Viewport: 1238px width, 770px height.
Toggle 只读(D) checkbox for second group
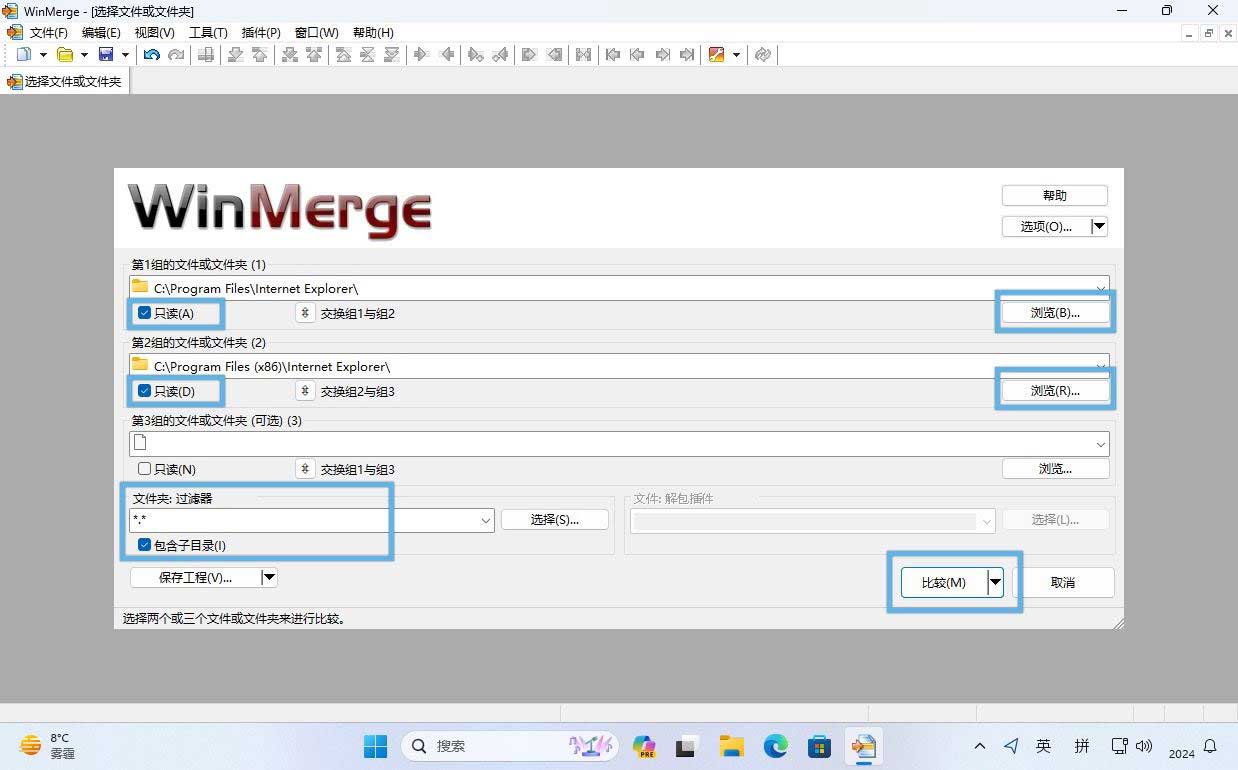pos(145,391)
